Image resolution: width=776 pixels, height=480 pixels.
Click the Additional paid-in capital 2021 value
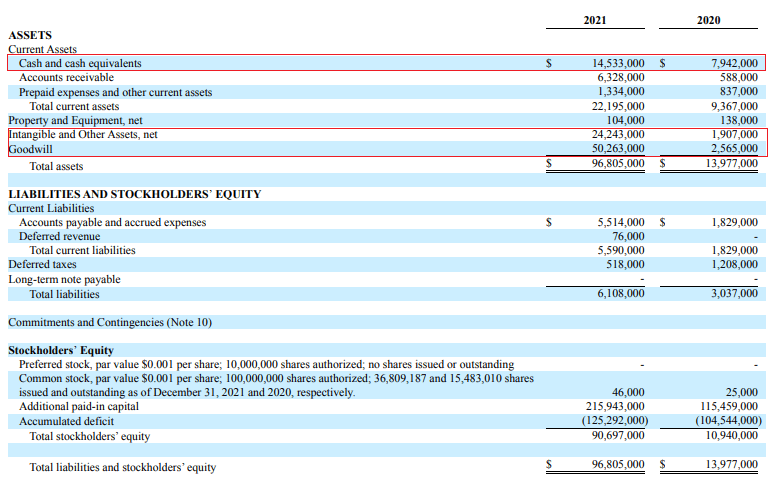click(x=615, y=406)
